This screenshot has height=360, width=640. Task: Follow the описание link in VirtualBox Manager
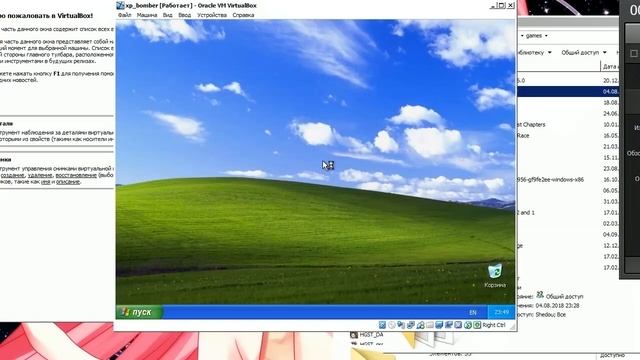[67, 182]
